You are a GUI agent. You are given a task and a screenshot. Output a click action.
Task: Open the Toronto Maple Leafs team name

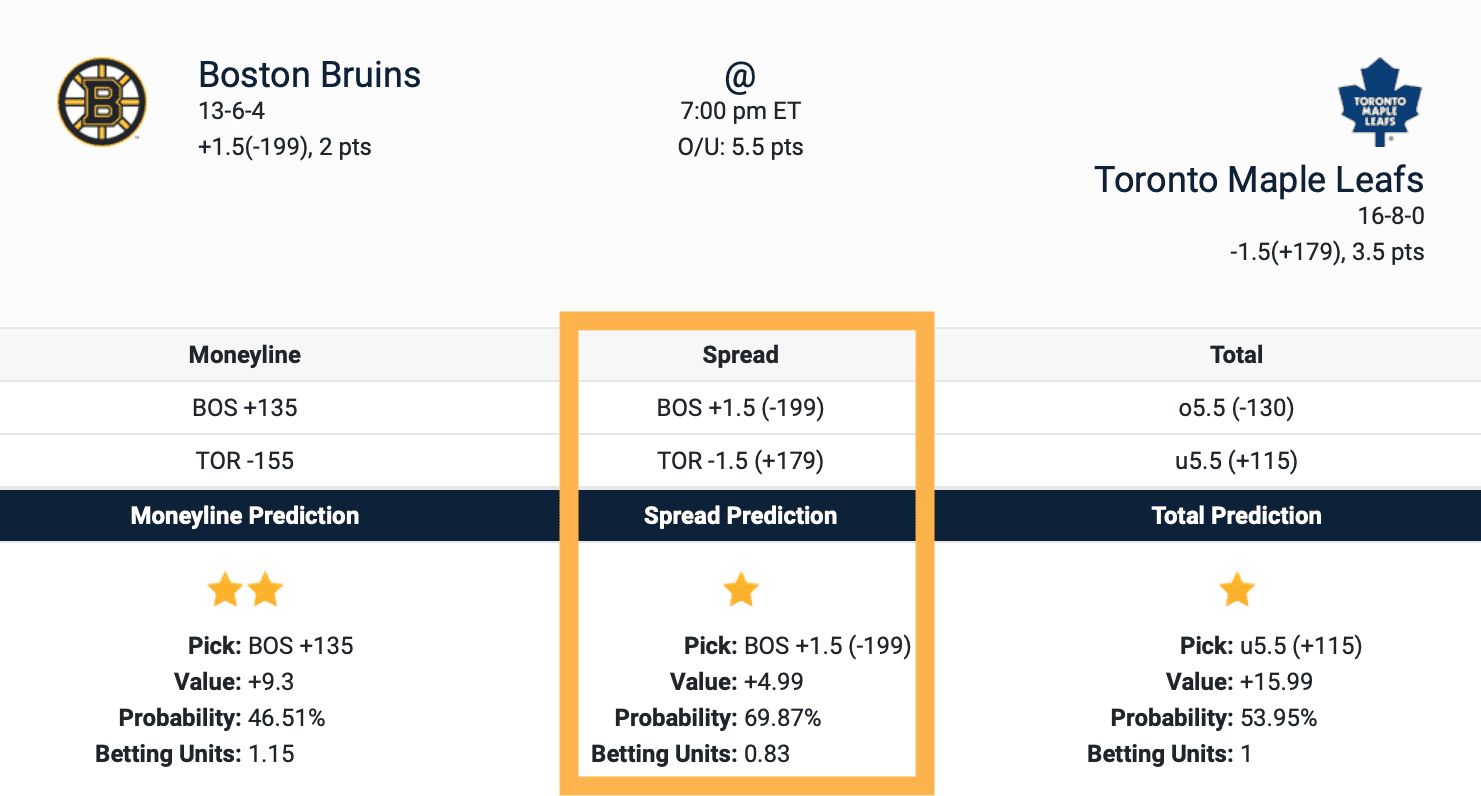click(x=1258, y=180)
